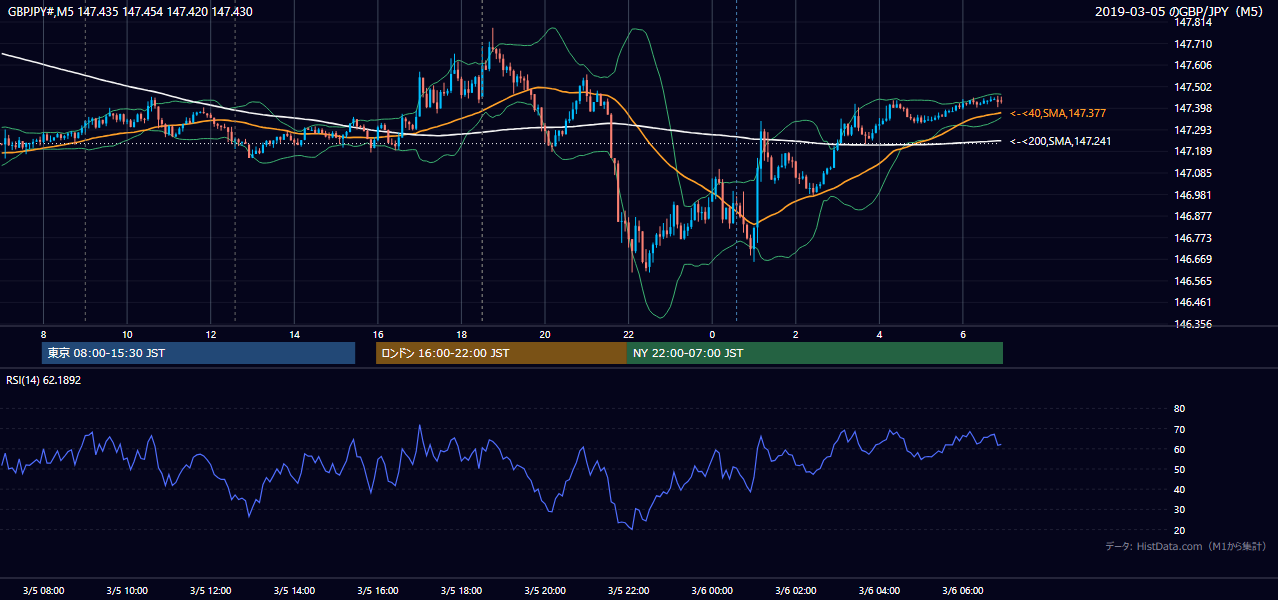Click price axis value 146.773

[1194, 238]
